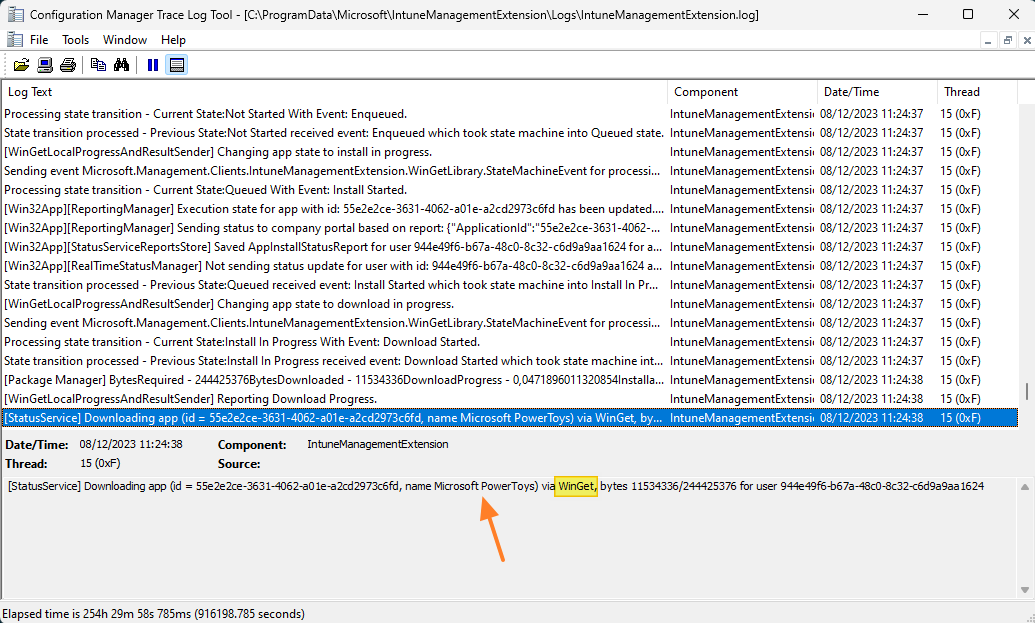The image size is (1035, 623).
Task: Toggle the highlight mode toolbar icon
Action: click(176, 64)
